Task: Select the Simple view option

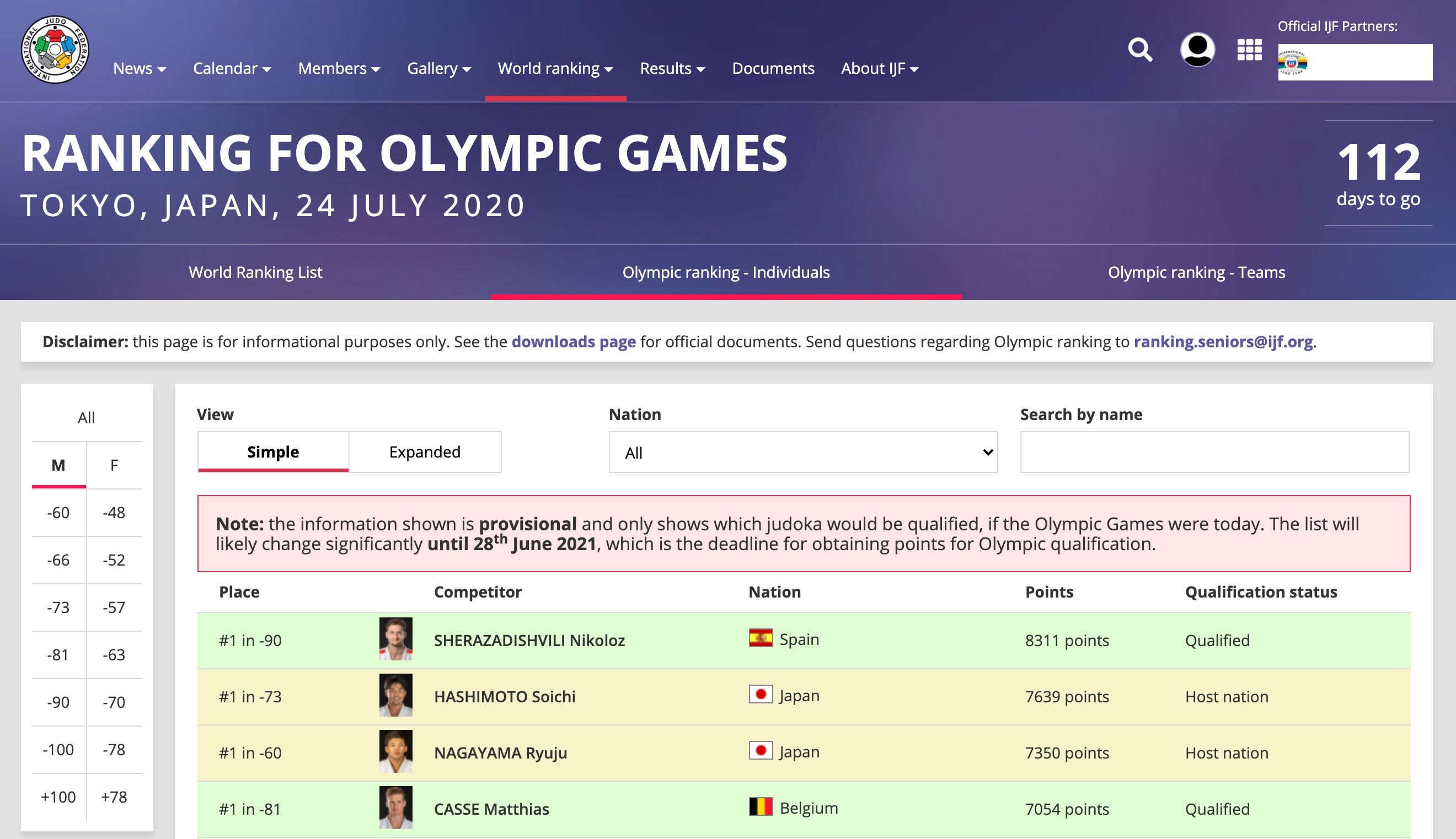Action: coord(272,452)
